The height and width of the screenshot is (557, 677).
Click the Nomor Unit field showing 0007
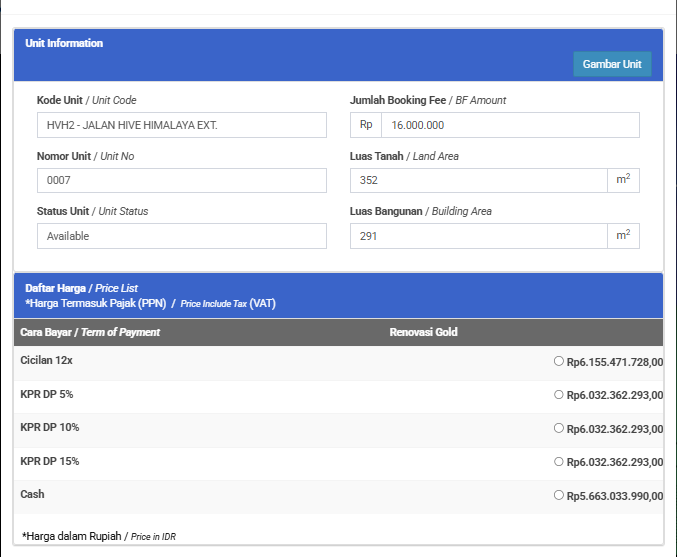[181, 180]
